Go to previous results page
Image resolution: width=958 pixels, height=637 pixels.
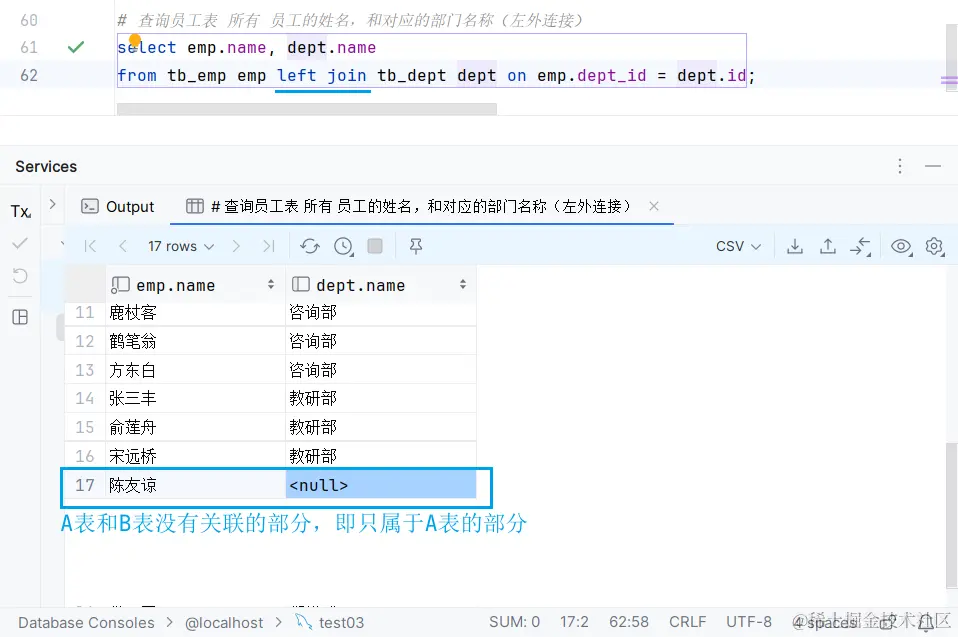123,246
